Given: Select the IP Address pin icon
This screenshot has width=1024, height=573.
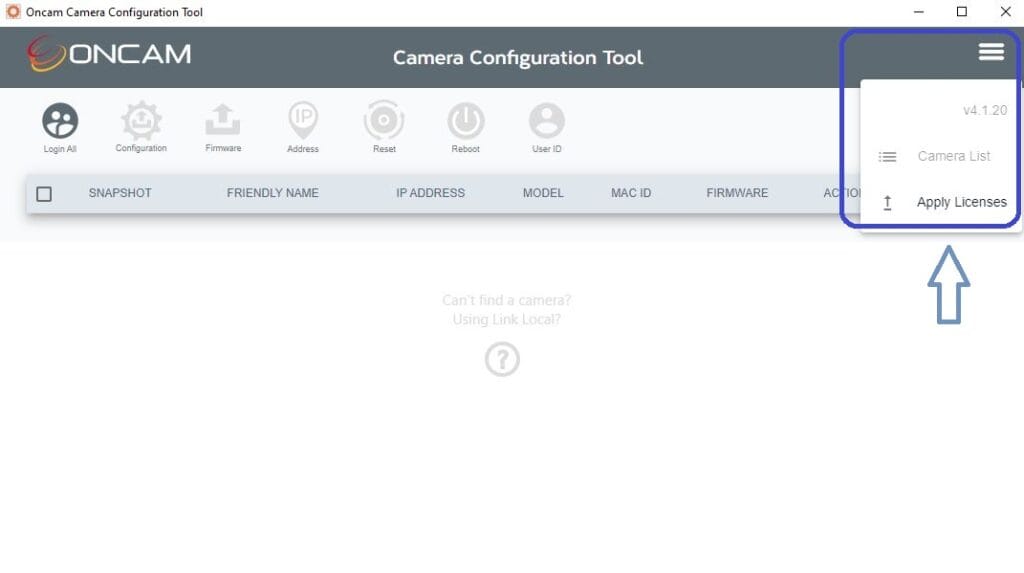Looking at the screenshot, I should point(303,121).
